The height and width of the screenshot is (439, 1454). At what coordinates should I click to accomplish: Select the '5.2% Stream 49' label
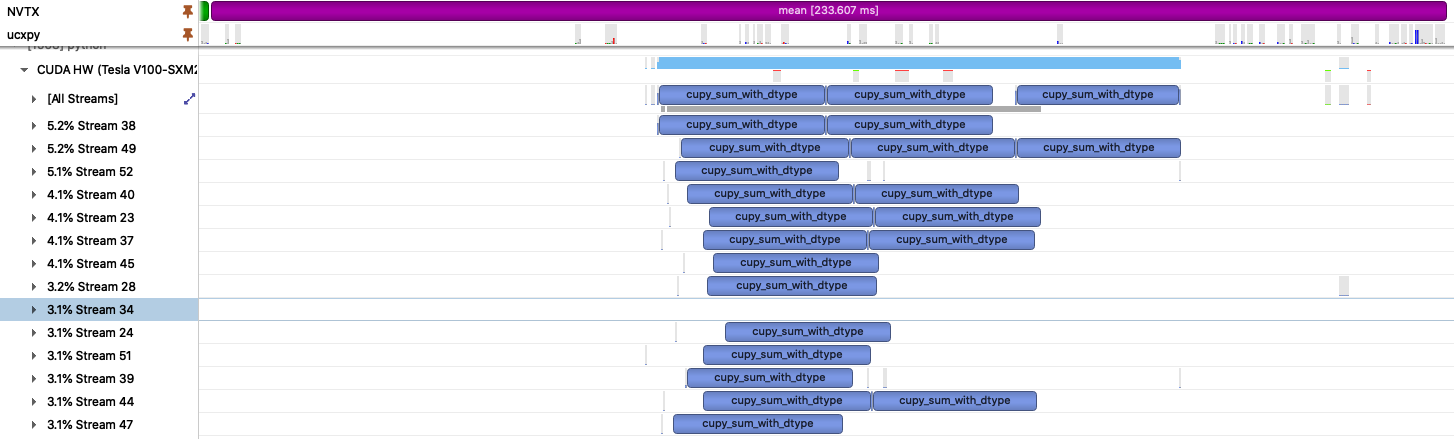pyautogui.click(x=91, y=149)
